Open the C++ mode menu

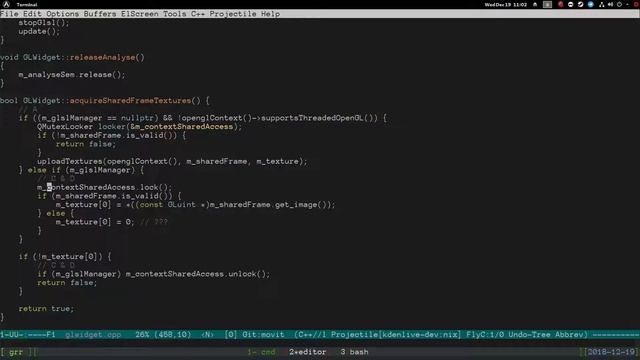coord(198,14)
